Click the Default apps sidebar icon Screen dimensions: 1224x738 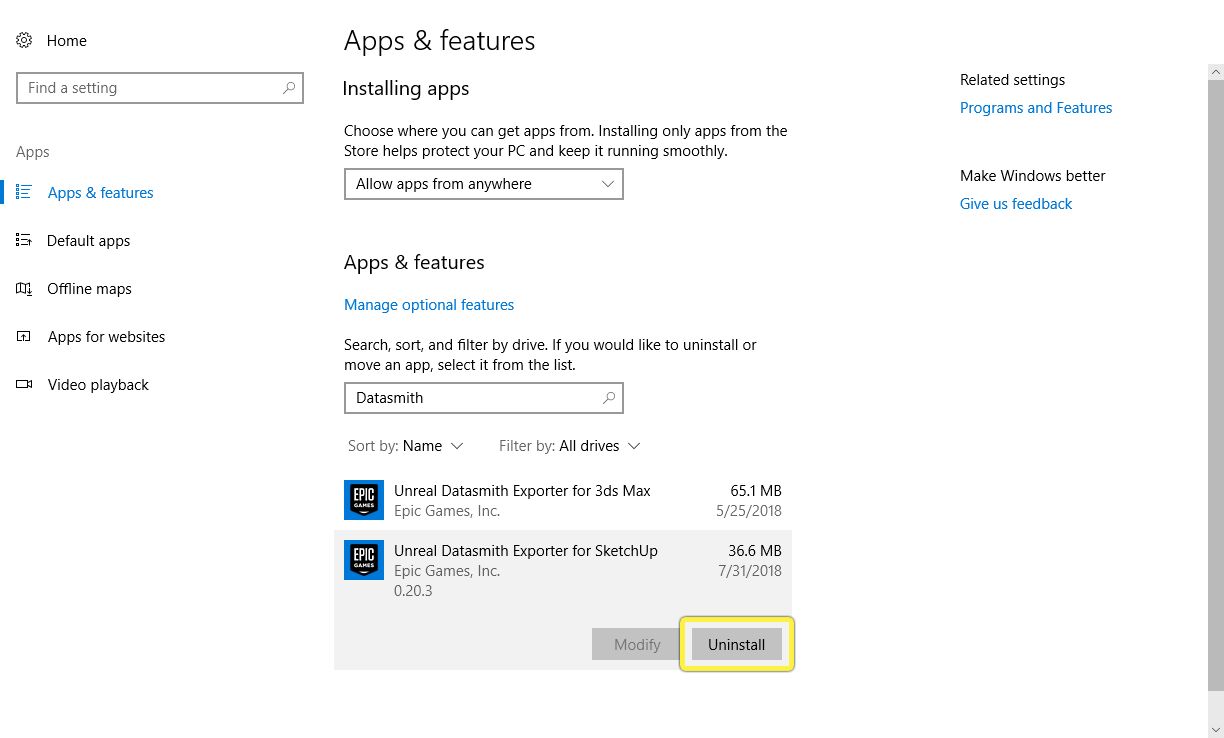pos(24,240)
